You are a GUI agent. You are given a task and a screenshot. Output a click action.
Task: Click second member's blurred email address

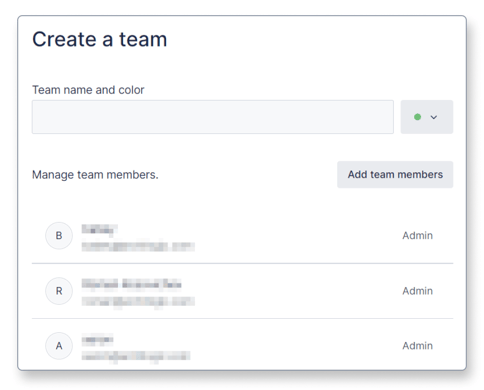[138, 302]
